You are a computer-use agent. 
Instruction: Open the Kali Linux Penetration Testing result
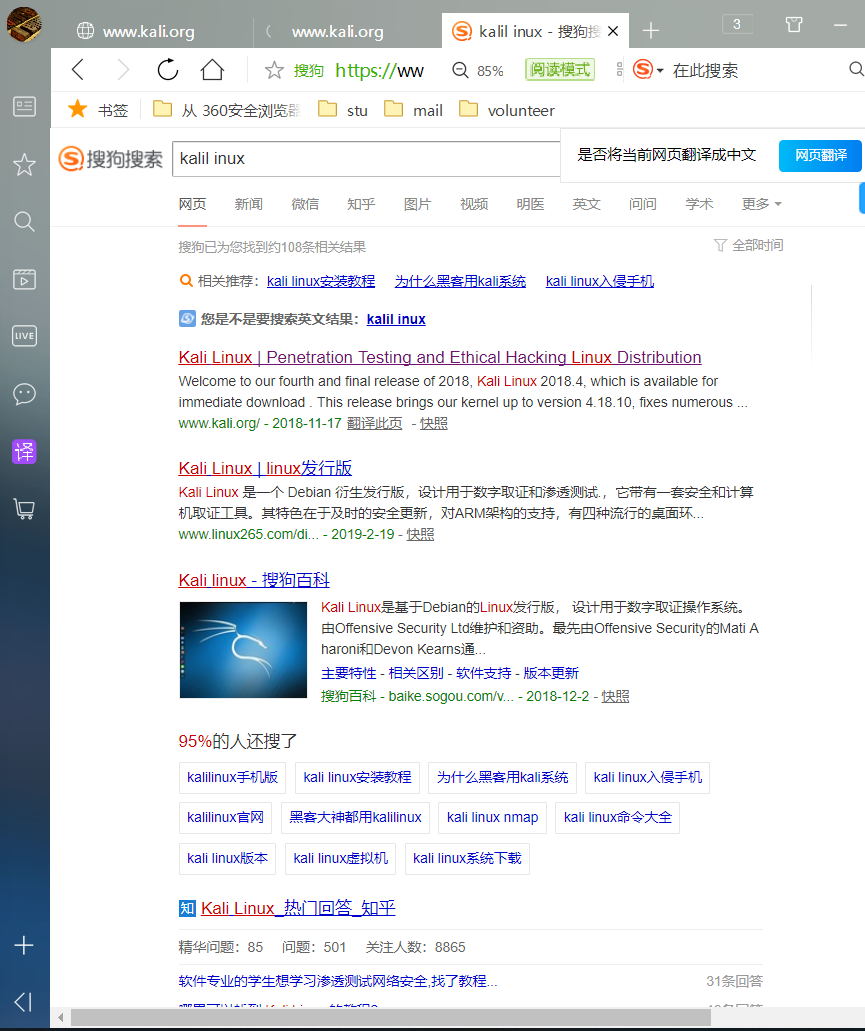click(440, 357)
